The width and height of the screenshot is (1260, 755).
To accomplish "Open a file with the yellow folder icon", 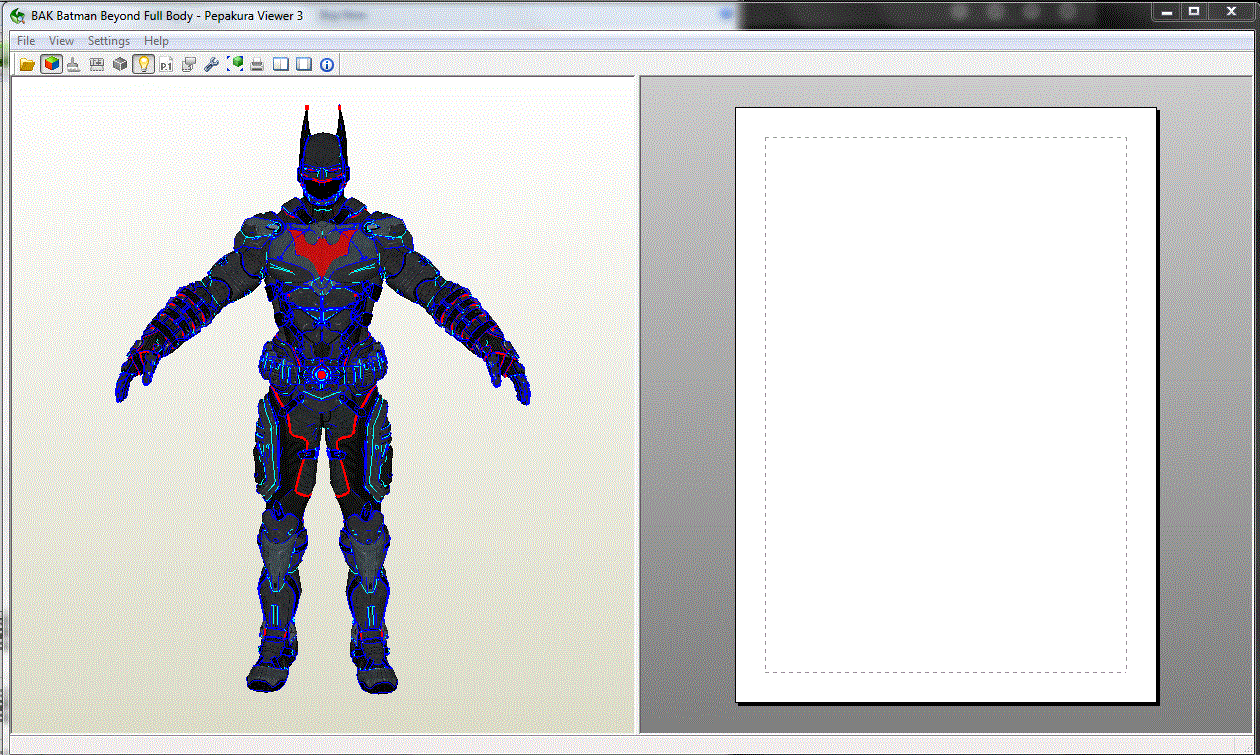I will coord(28,65).
